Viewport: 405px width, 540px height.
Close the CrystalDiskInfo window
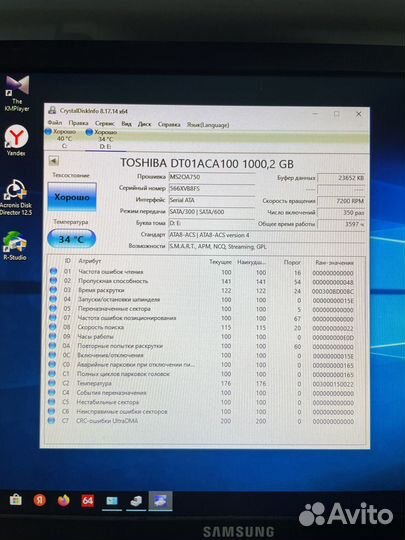[x=359, y=114]
